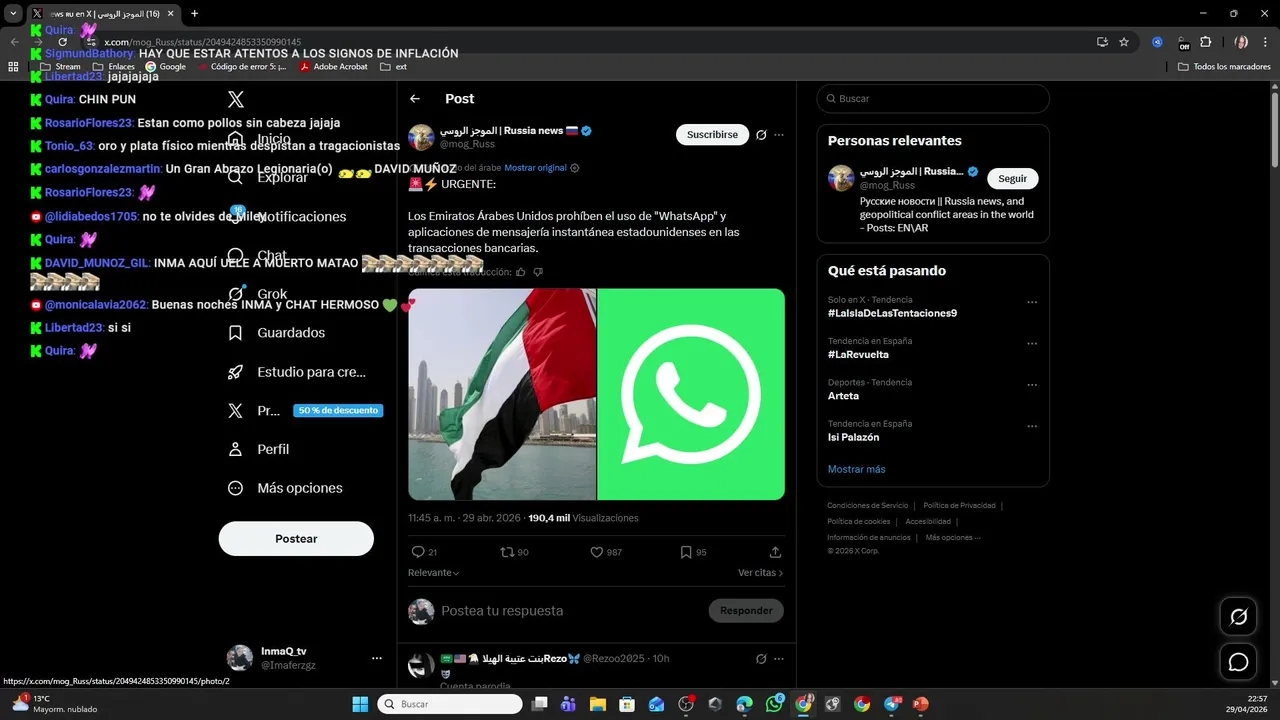1280x720 pixels.
Task: Open Grok action on Rezoo2025 reply
Action: point(761,659)
